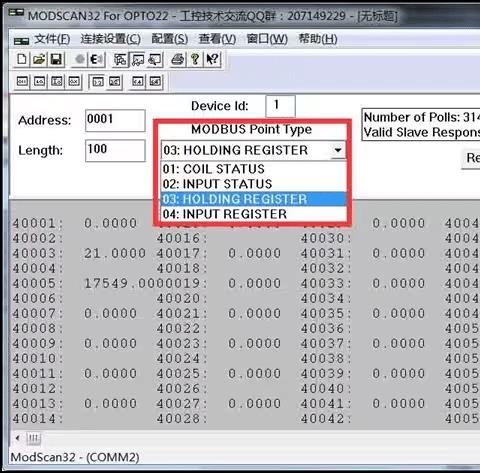Click the document icon left of 文件 menu
The width and height of the screenshot is (480, 473).
pos(22,41)
